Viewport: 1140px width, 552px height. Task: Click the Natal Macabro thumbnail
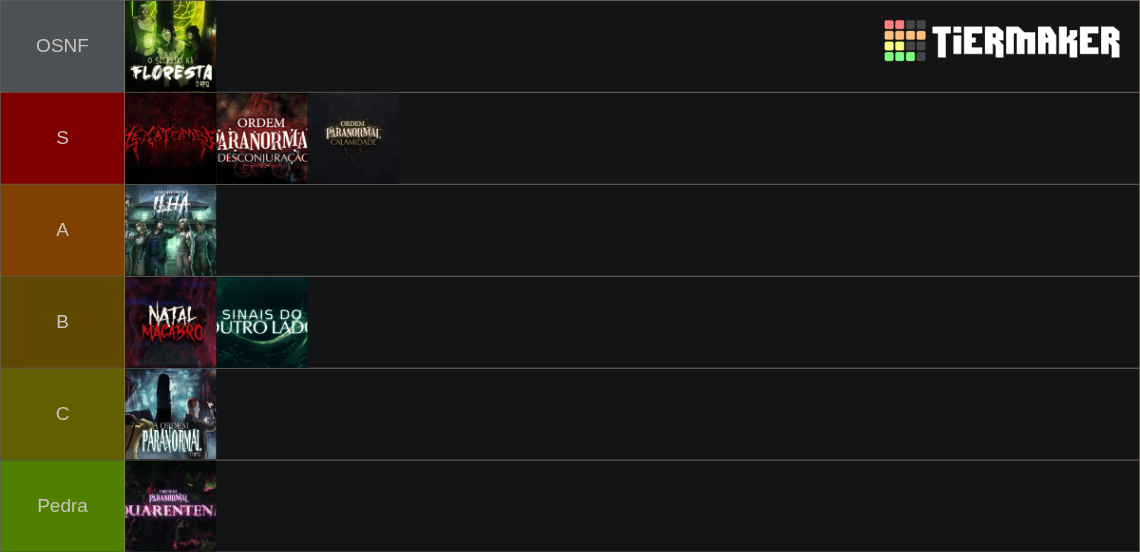[x=171, y=322]
